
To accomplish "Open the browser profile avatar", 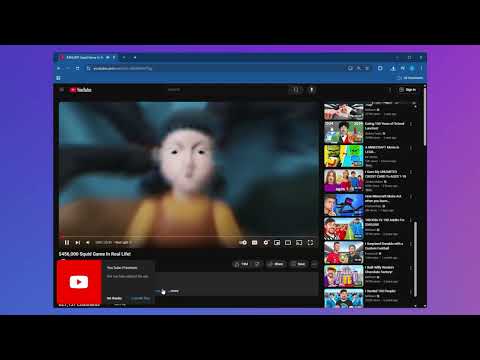I will click(412, 68).
